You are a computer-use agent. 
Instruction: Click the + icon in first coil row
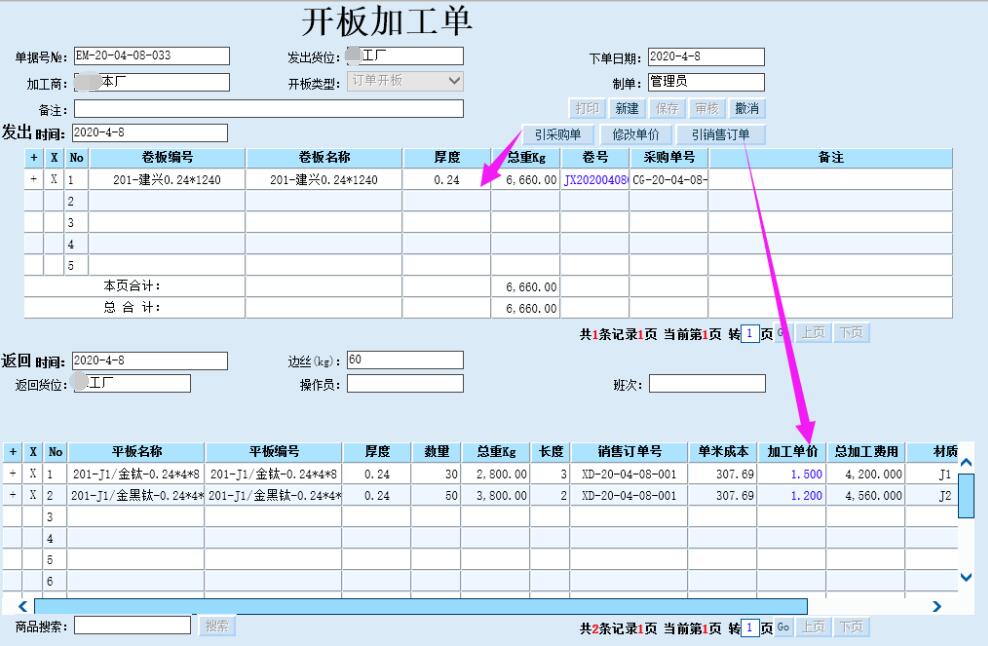(33, 180)
